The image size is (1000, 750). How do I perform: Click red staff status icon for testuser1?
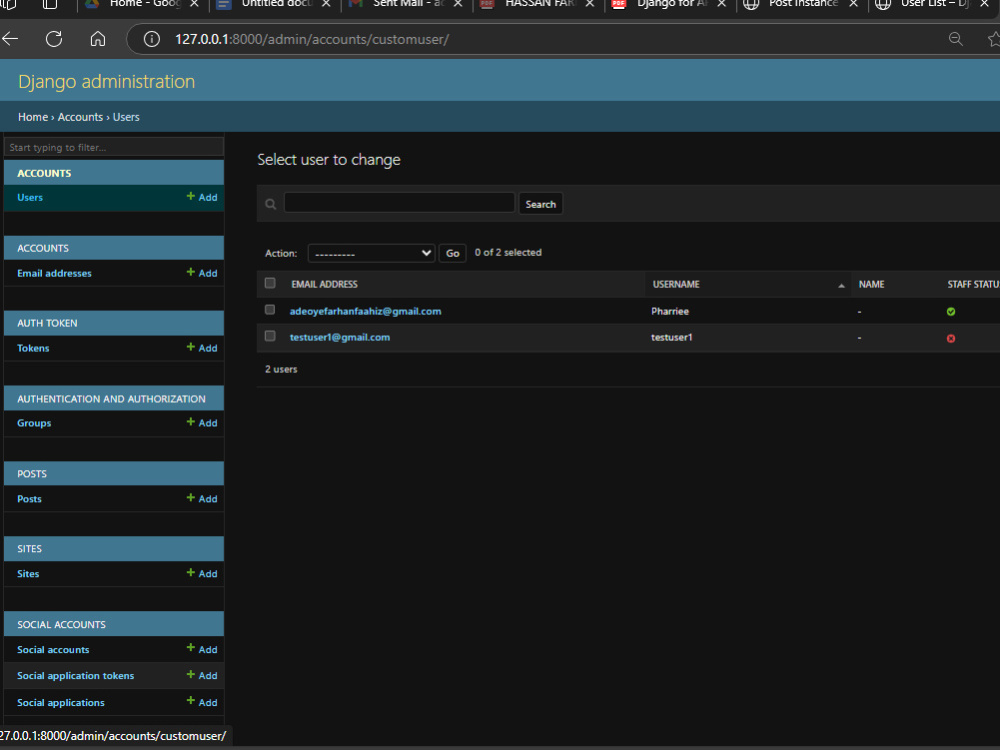[x=951, y=339]
